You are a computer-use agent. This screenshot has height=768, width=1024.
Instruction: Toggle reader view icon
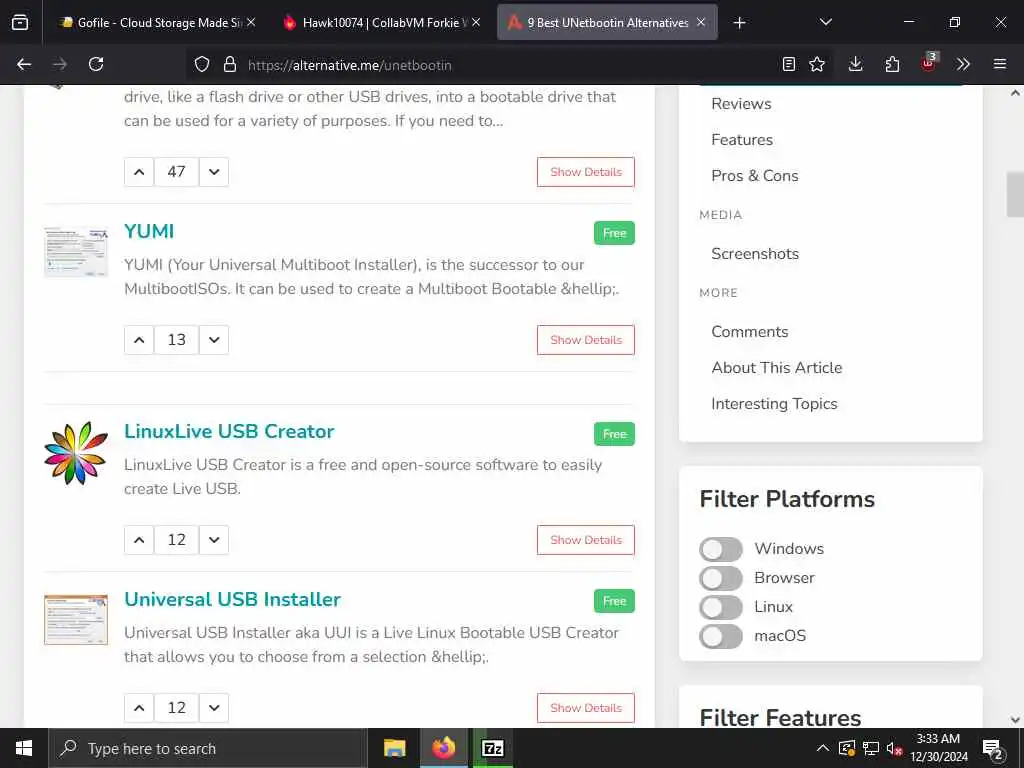(789, 64)
